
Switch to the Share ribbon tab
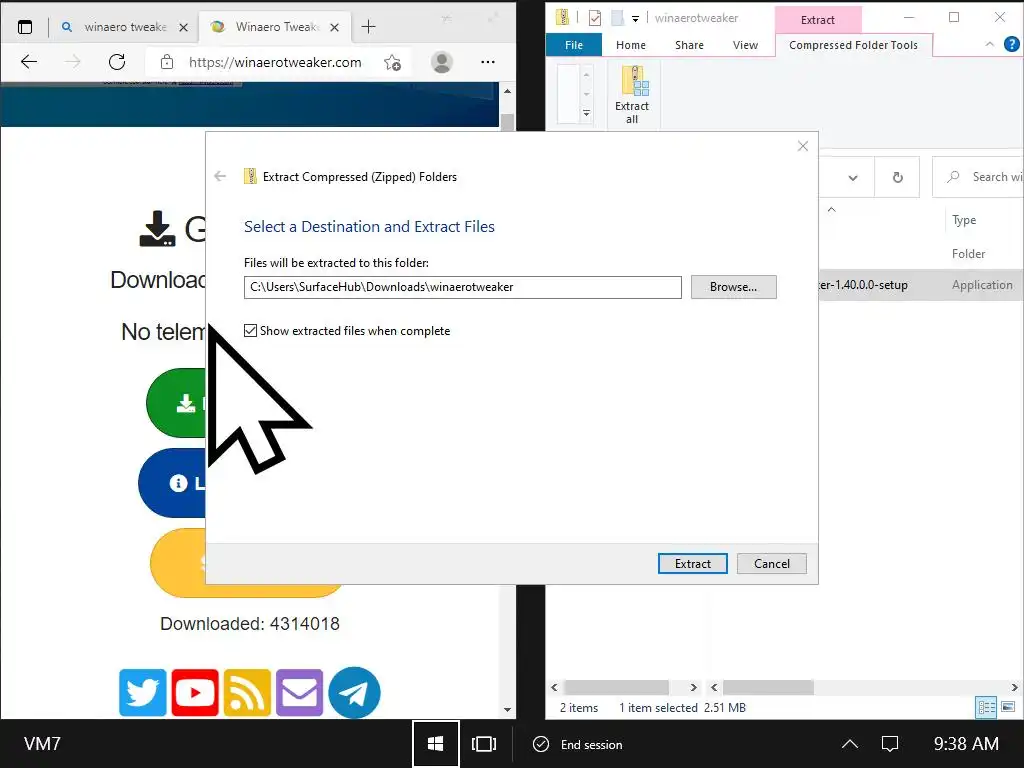point(689,45)
